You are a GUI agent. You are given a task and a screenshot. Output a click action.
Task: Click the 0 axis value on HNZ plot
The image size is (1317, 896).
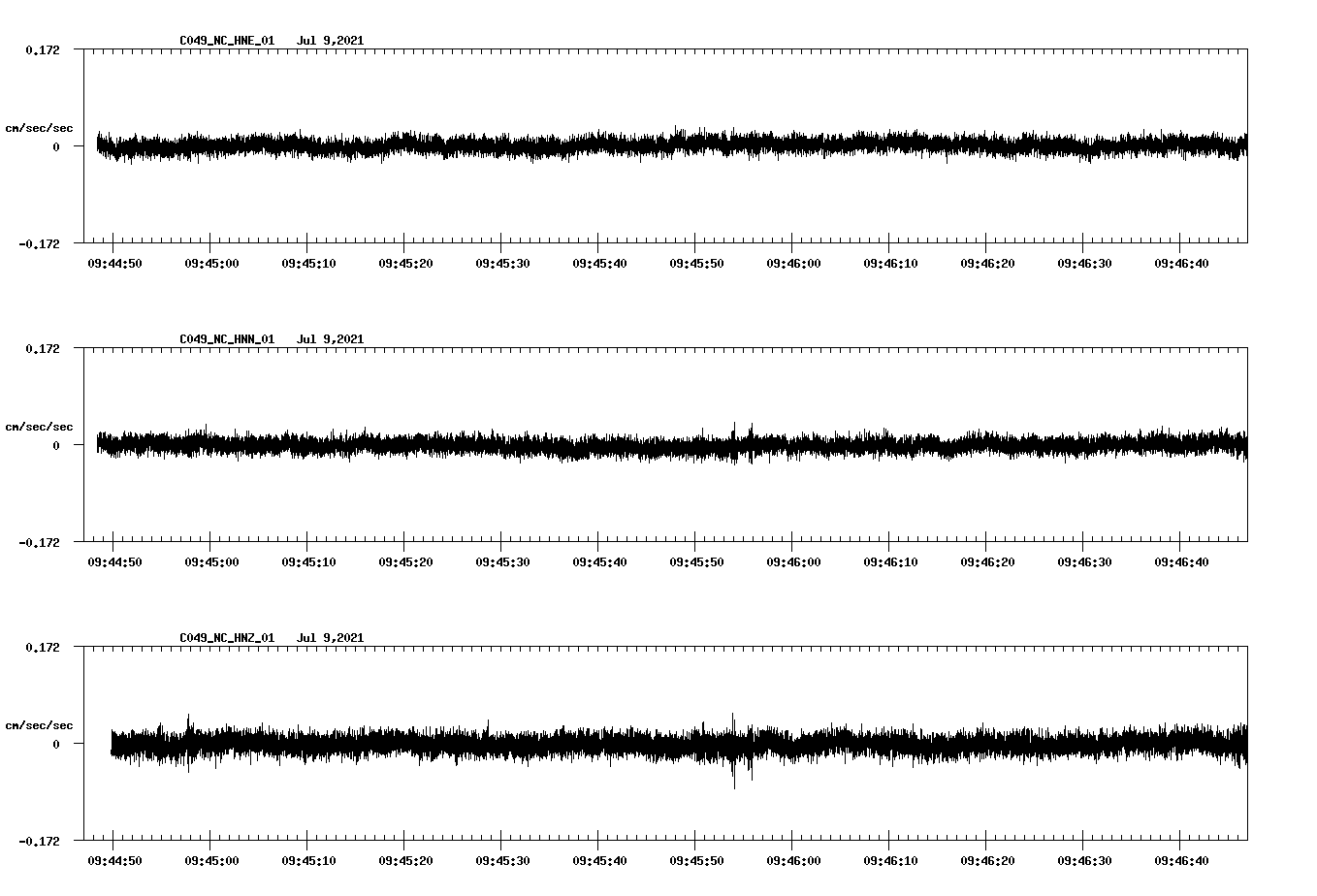point(56,744)
